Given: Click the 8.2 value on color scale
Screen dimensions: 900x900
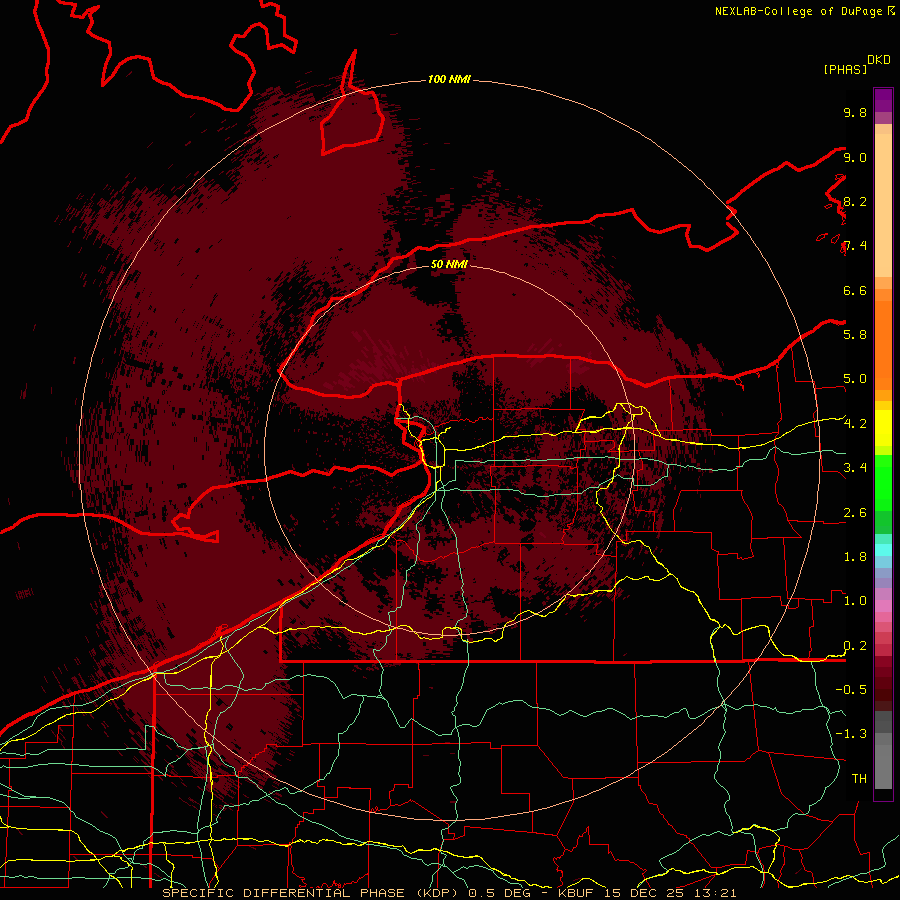Looking at the screenshot, I should (x=855, y=202).
